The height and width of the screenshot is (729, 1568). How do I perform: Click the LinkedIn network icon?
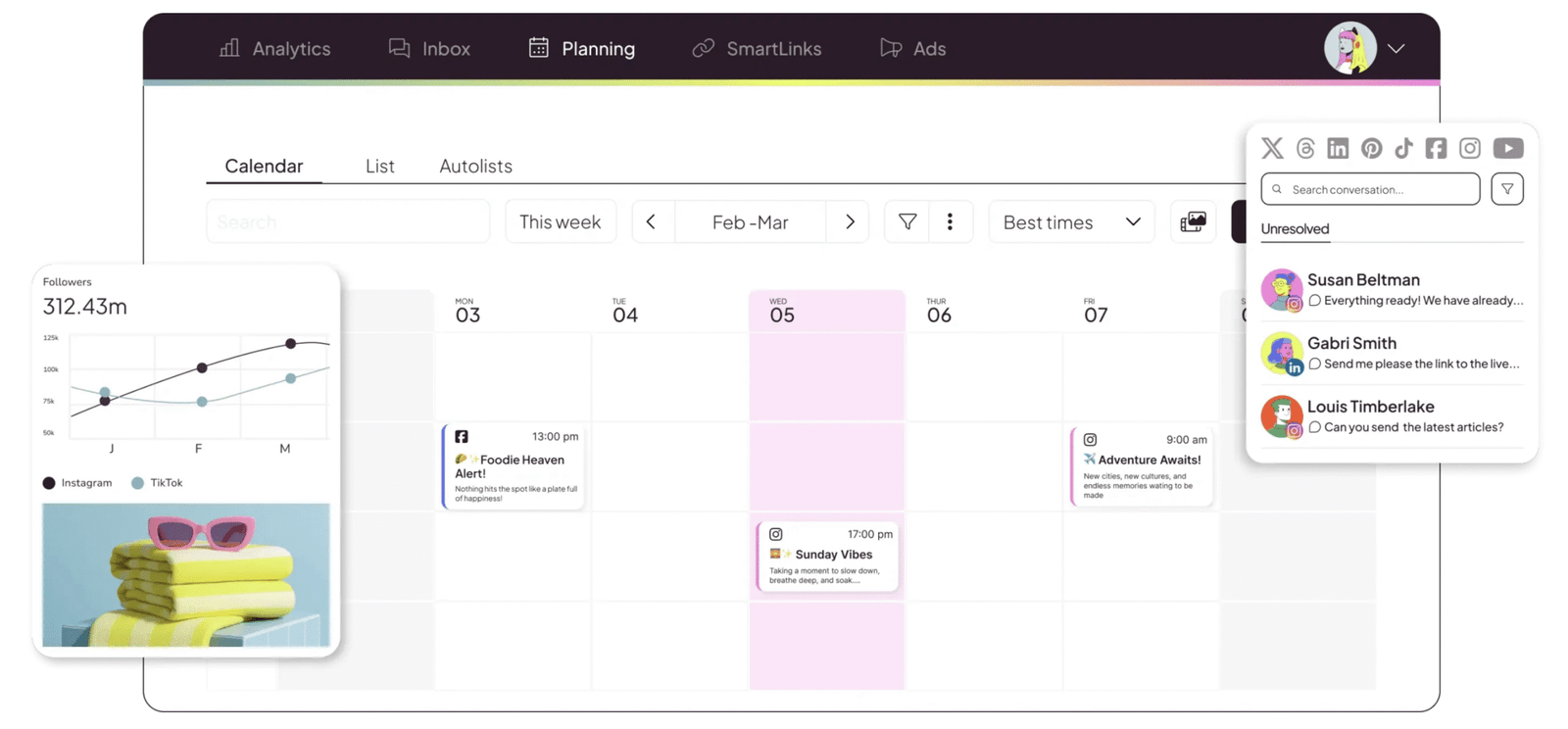(1338, 148)
